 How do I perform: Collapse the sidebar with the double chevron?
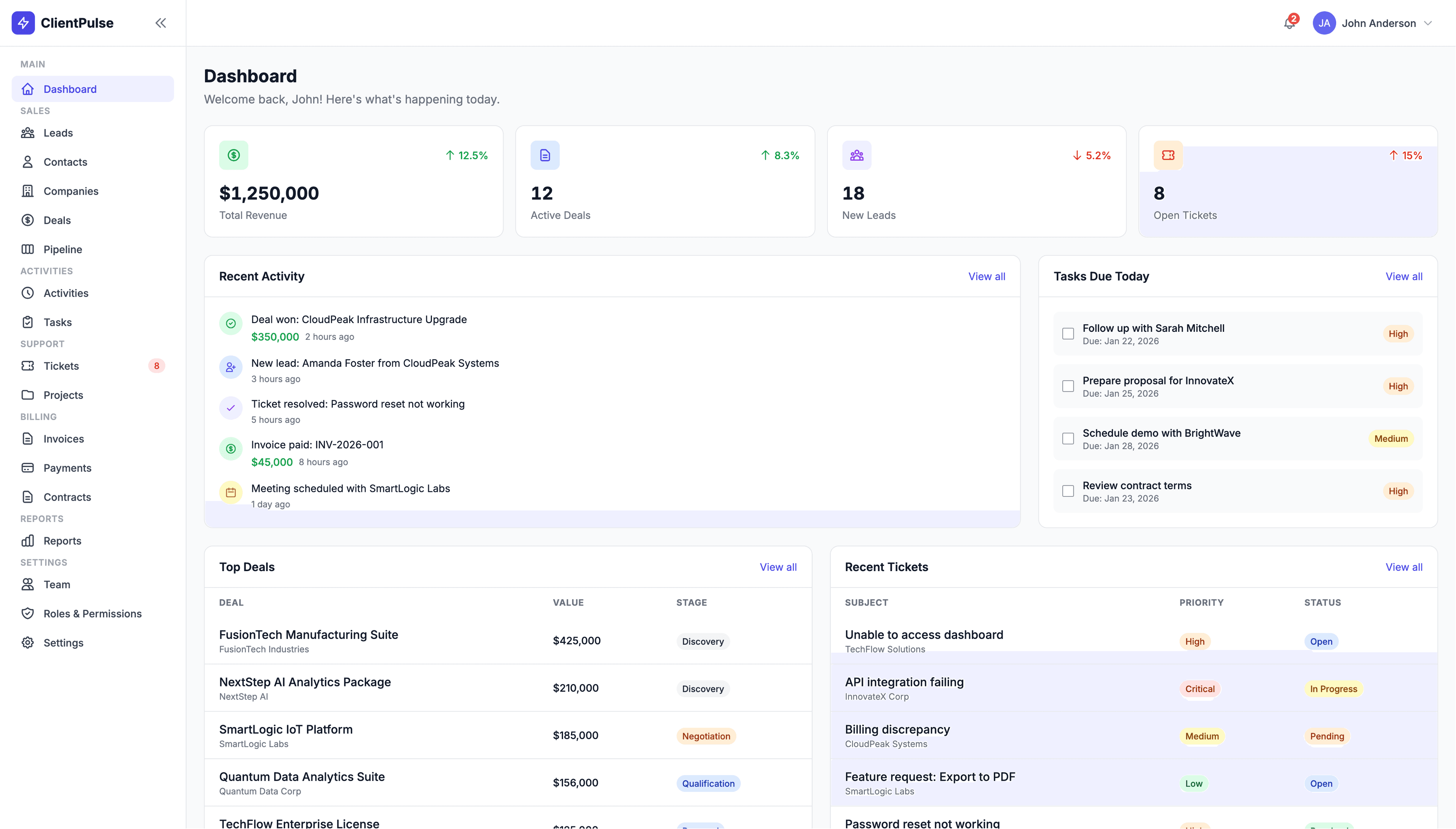[x=160, y=23]
